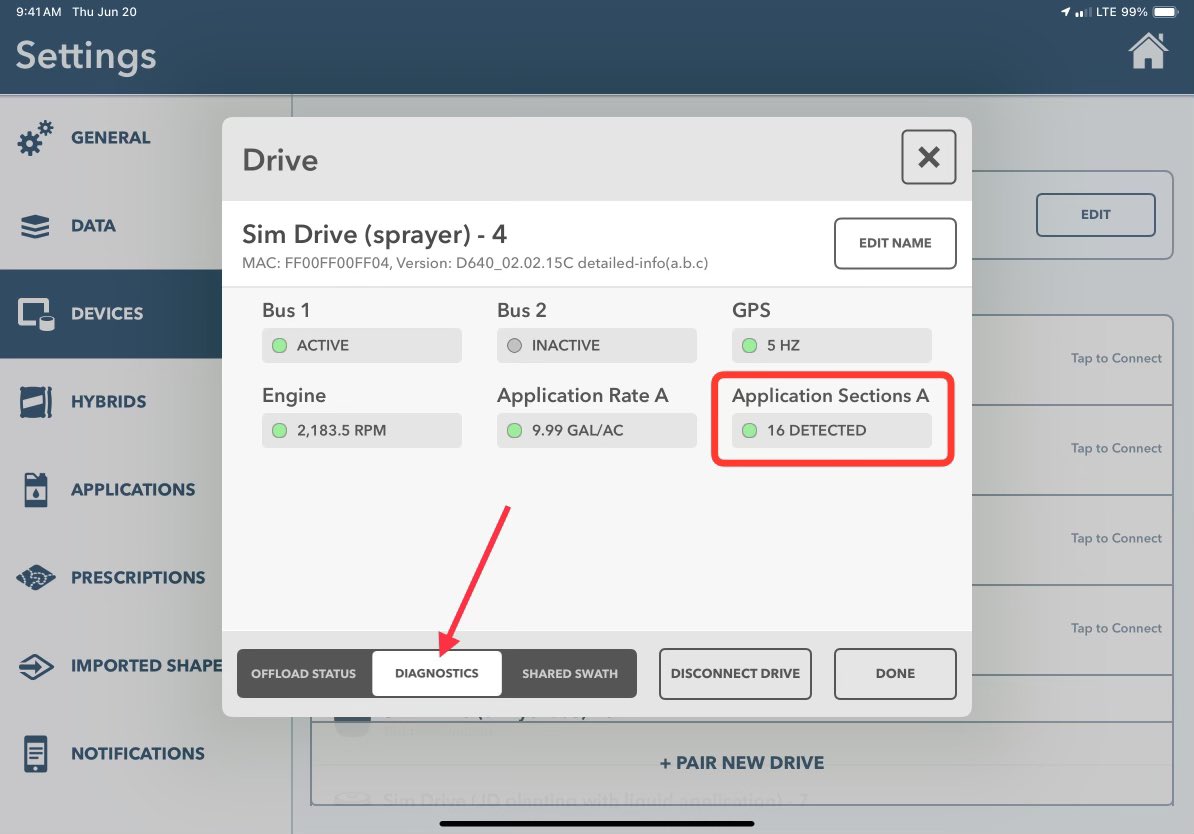This screenshot has height=834, width=1194.
Task: Open the Data menu label
Action: click(93, 226)
